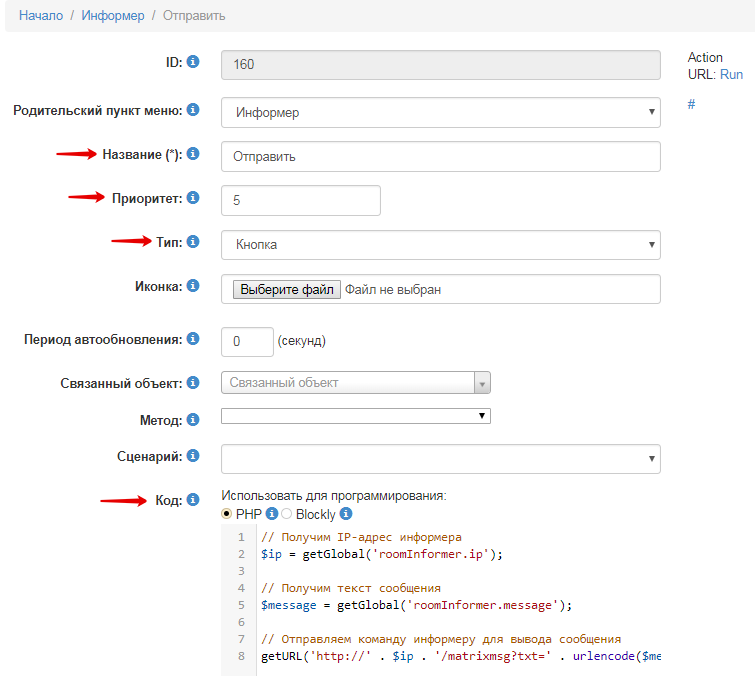Viewport: 755px width, 676px height.
Task: Select the Blockly radio button
Action: click(286, 514)
